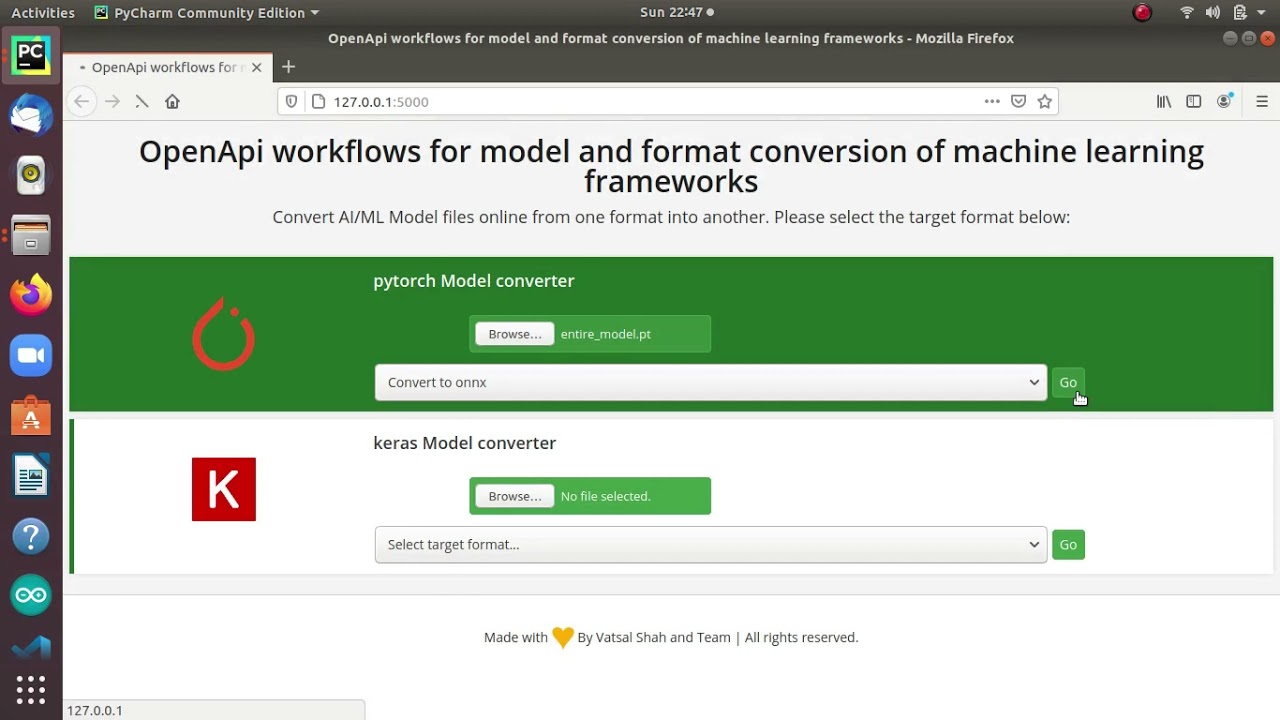This screenshot has height=720, width=1280.
Task: Click the footer credit 'By Vatsal Shah and Team'
Action: click(654, 637)
